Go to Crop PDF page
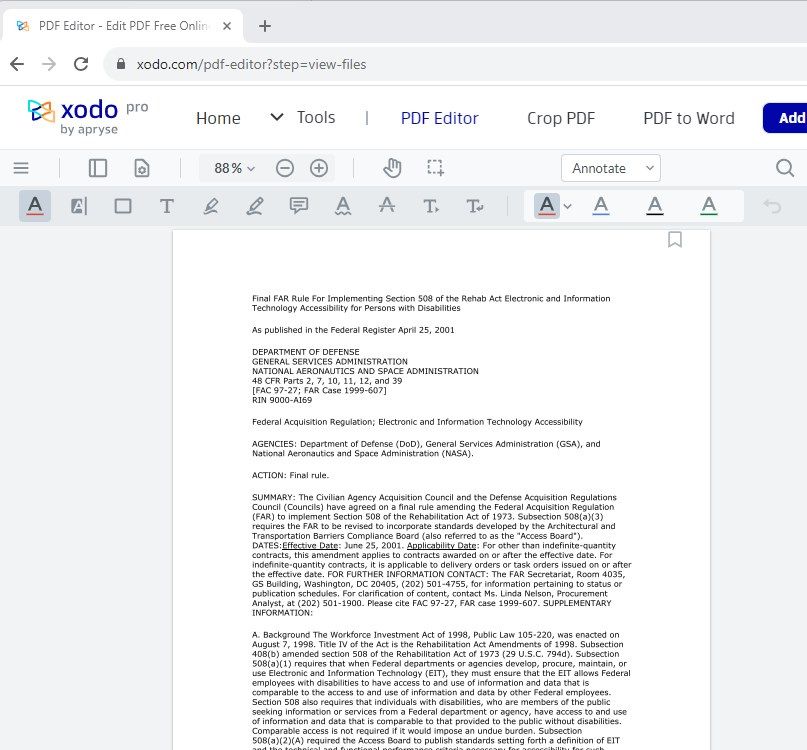The width and height of the screenshot is (807, 750). coord(561,118)
